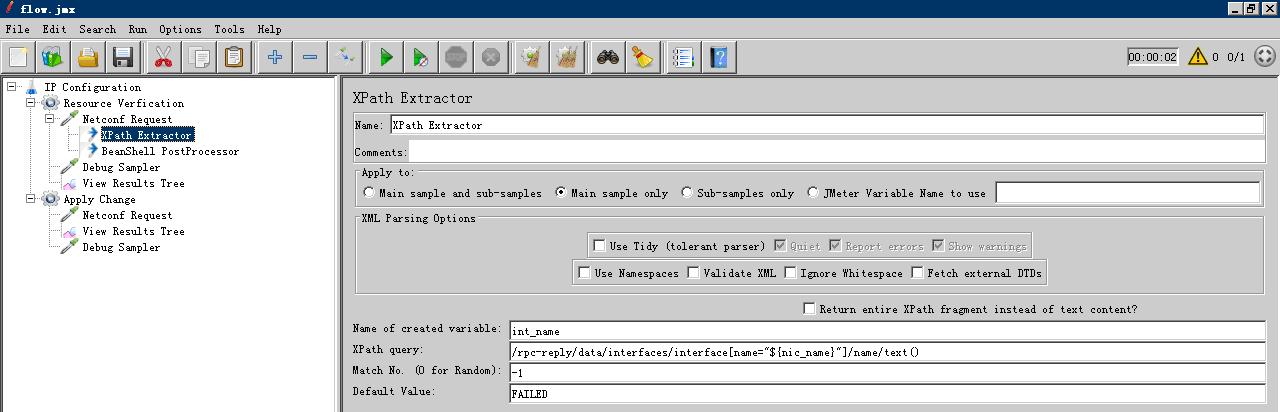Focus the JMeter Variable Name text box

1127,193
